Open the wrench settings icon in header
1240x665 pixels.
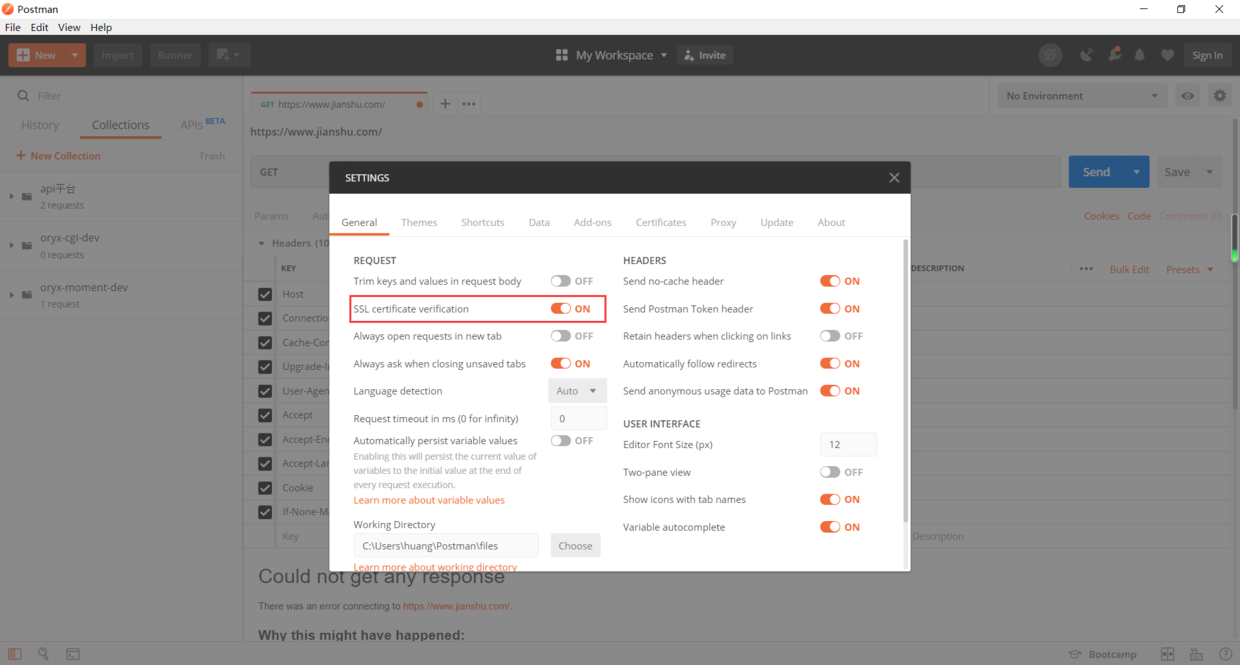click(x=1114, y=55)
